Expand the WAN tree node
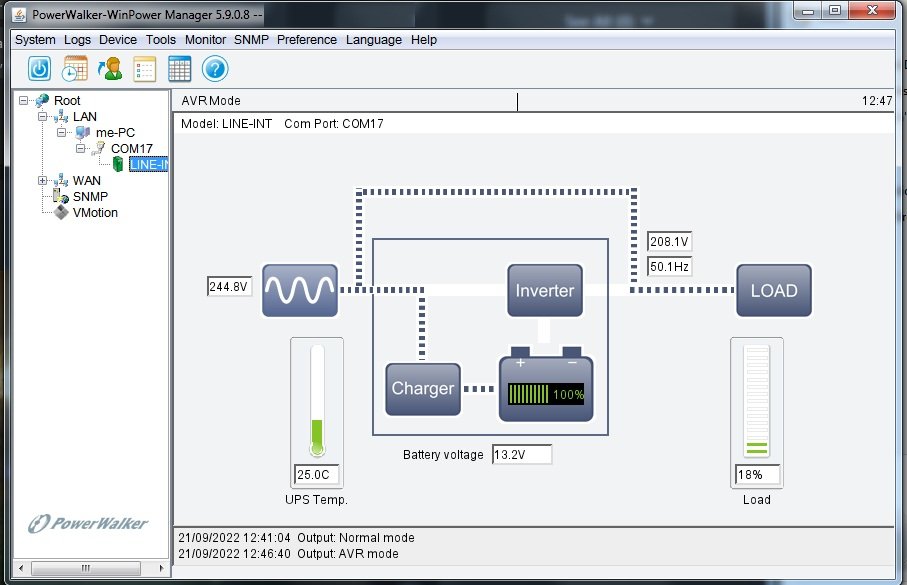 (42, 181)
